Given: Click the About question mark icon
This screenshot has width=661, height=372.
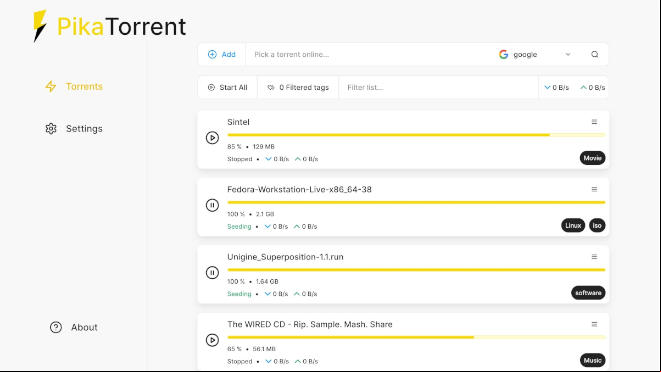Looking at the screenshot, I should [x=56, y=327].
